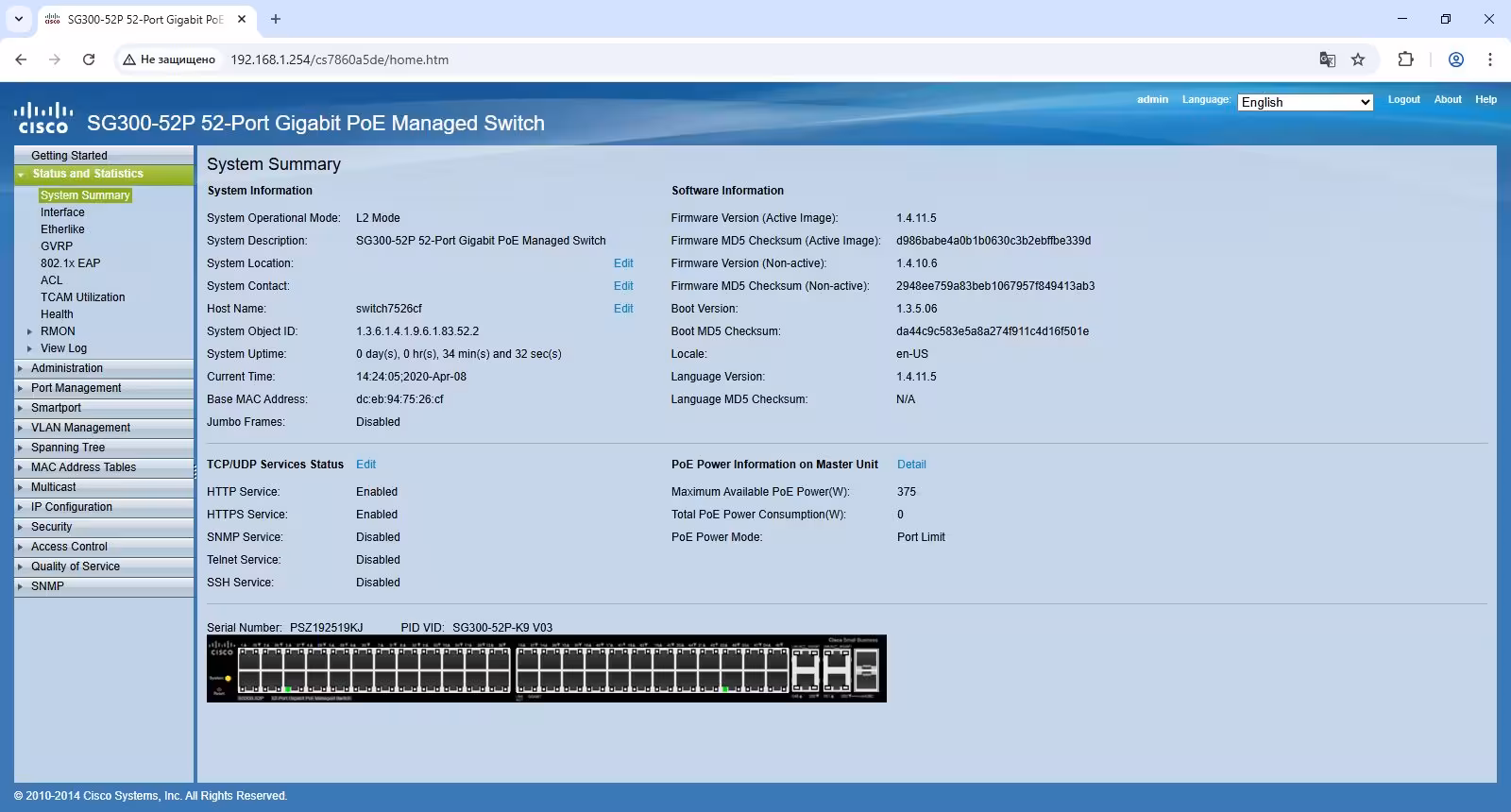The height and width of the screenshot is (812, 1511).
Task: Click the switch front panel port image
Action: (x=546, y=668)
